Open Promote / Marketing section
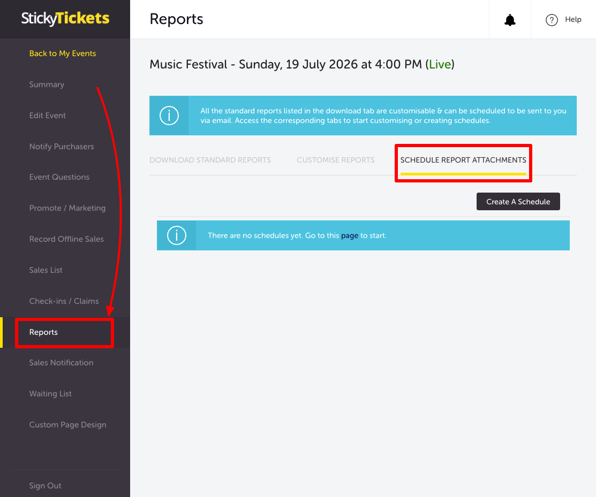 (67, 208)
